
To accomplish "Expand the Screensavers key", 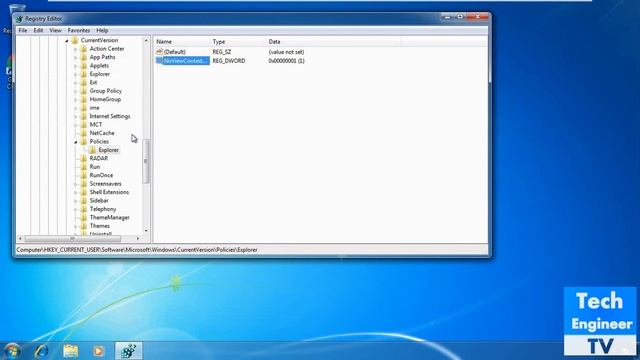I will 76,184.
